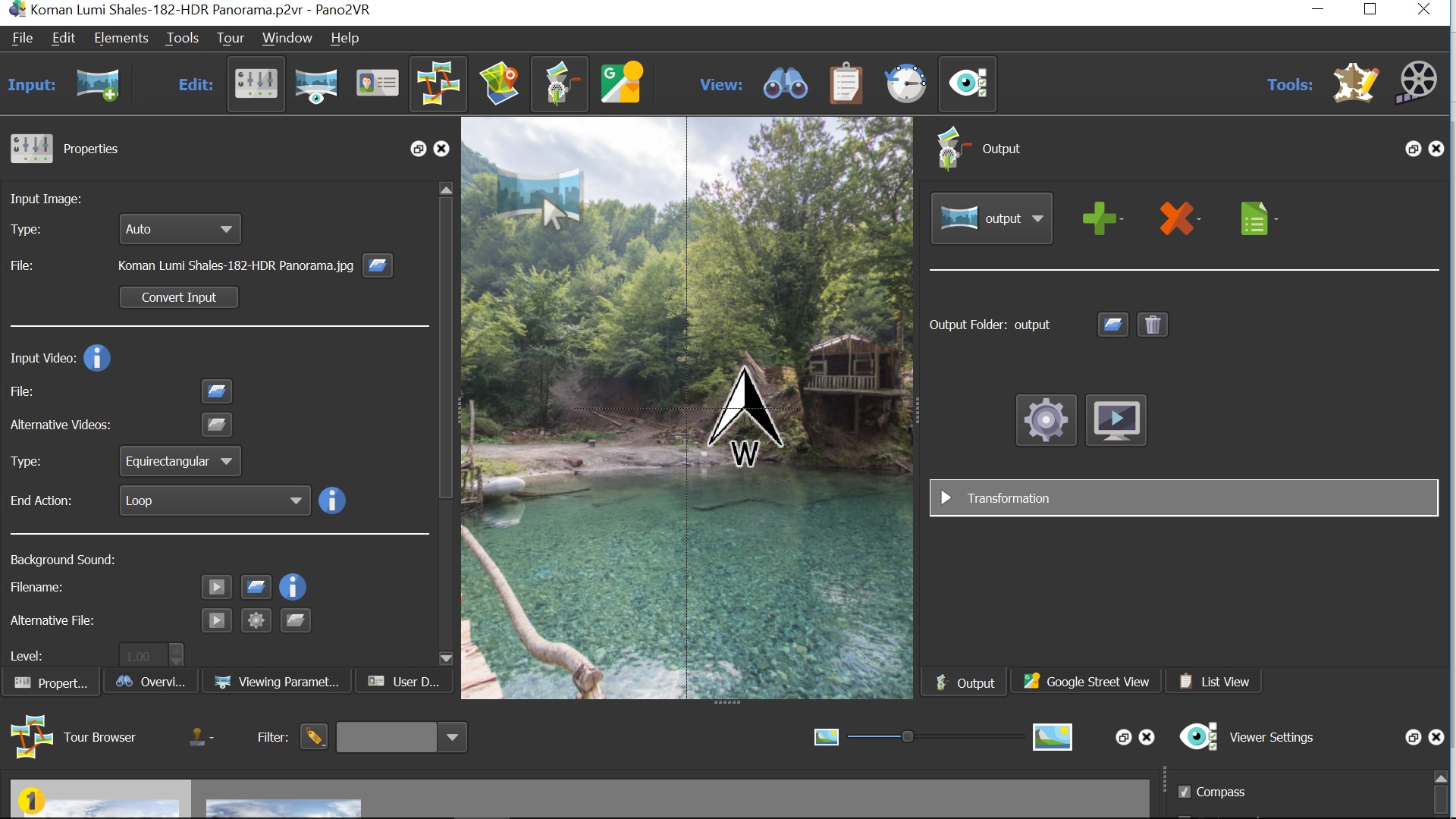Select the Tour Map icon in View toolbar
The image size is (1456, 819).
[499, 84]
